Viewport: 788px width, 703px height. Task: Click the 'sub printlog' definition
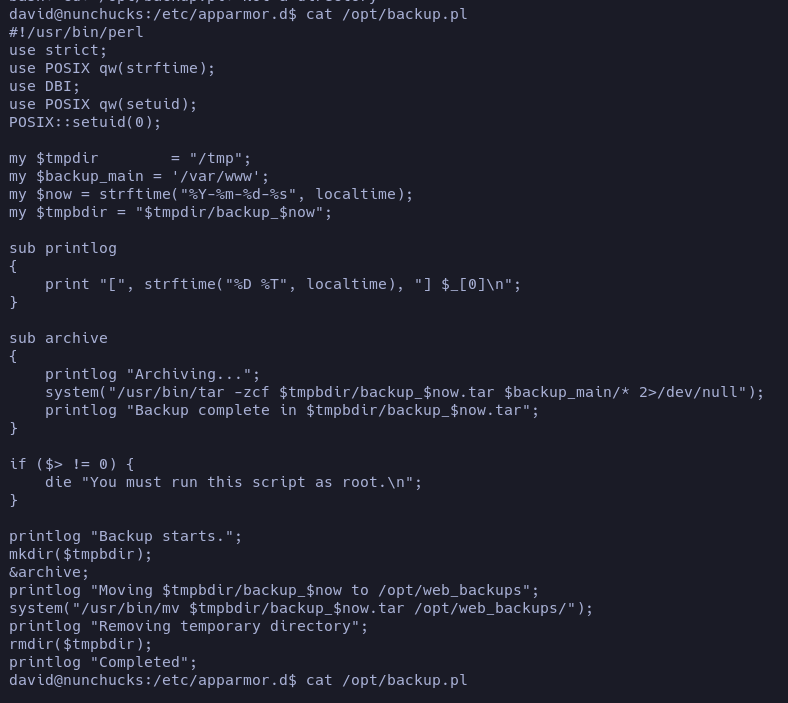coord(63,248)
